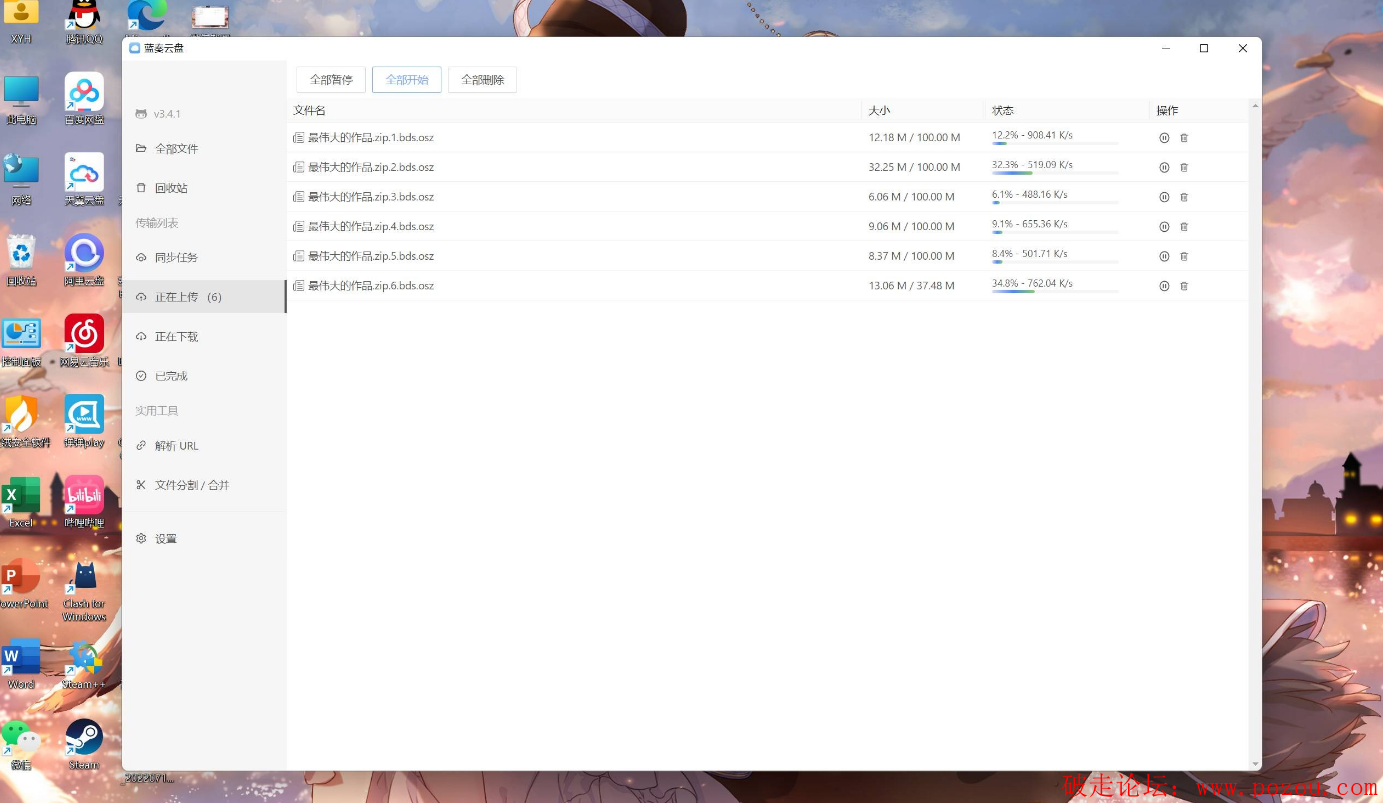The width and height of the screenshot is (1383, 803).
Task: Open 腾讯QQ desktop shortcut
Action: (84, 22)
